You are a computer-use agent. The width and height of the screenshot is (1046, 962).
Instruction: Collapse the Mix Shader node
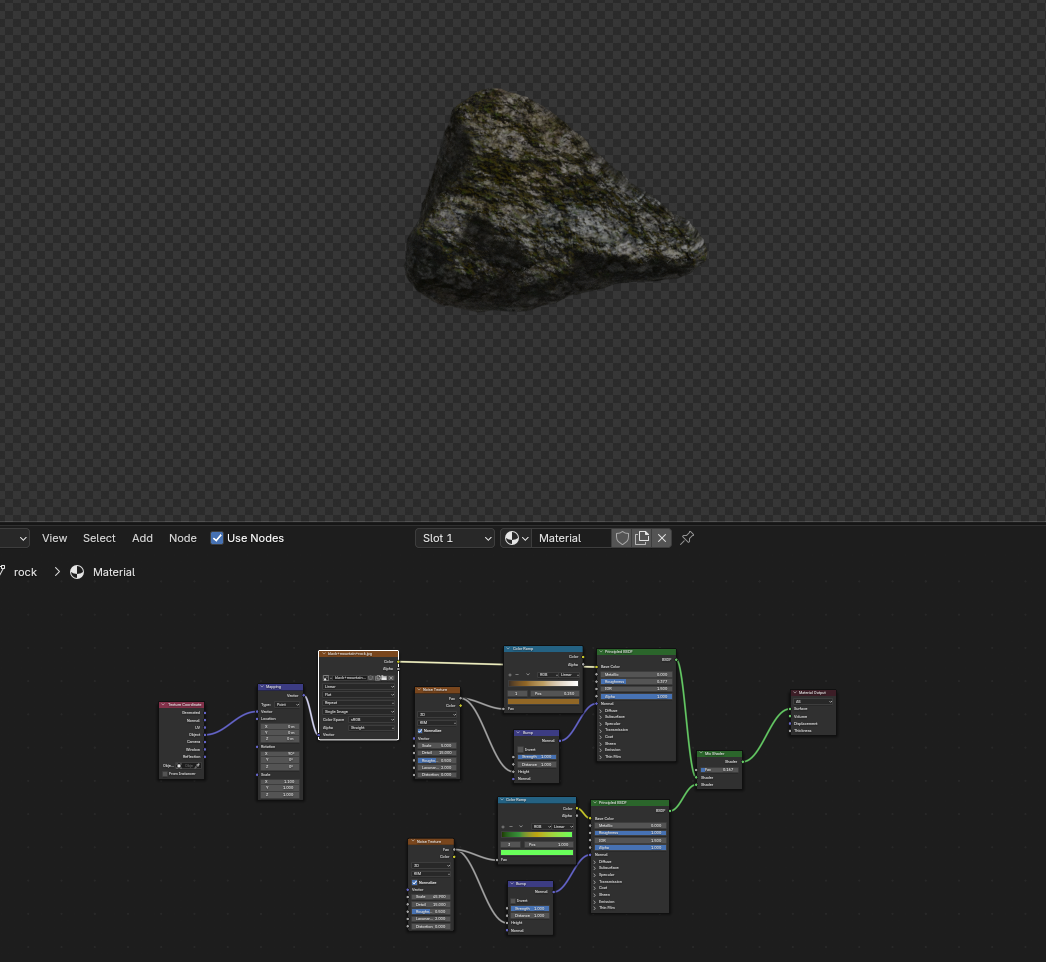701,753
